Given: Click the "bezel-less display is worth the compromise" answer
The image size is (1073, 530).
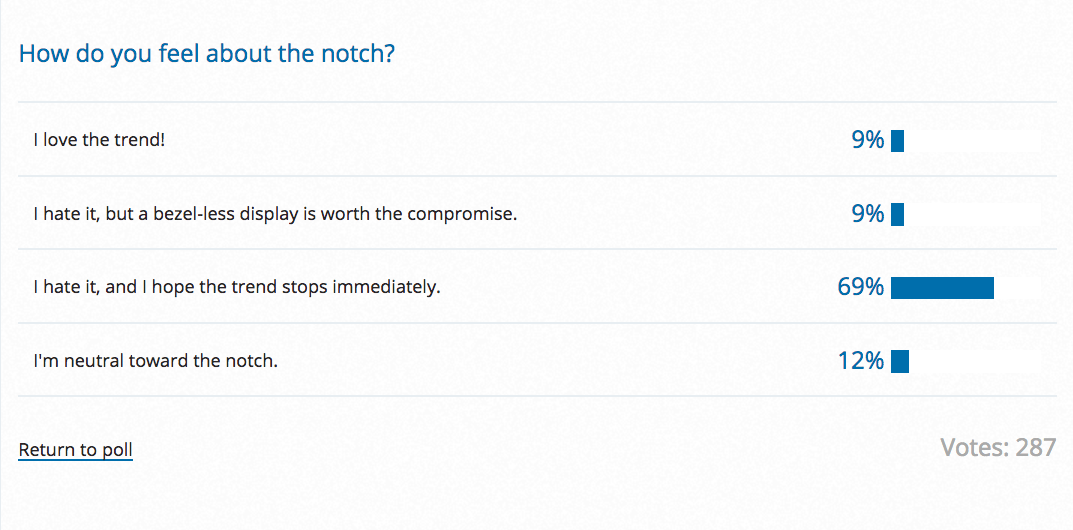Looking at the screenshot, I should [275, 214].
